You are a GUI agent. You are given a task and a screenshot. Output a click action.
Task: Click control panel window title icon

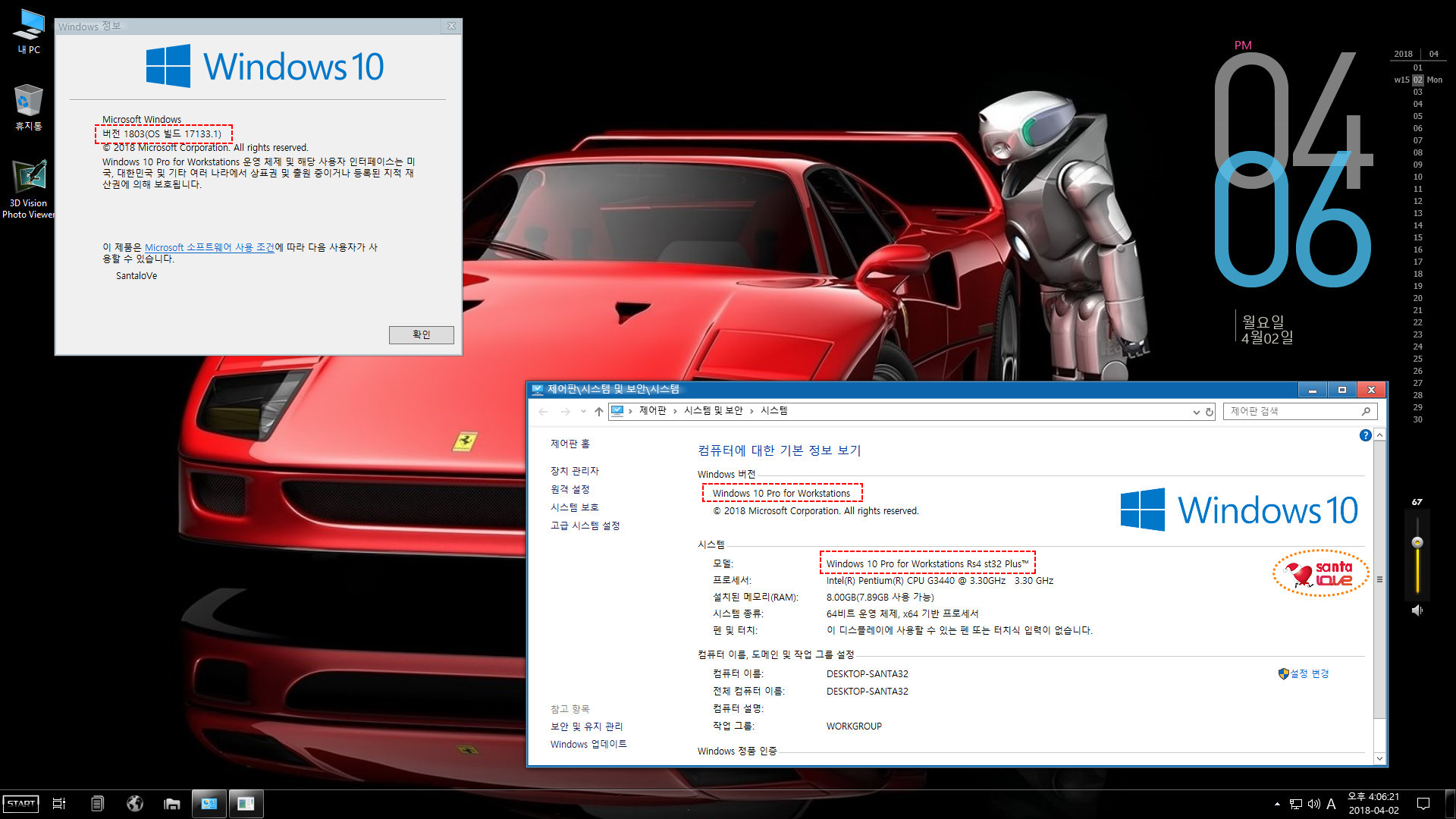pyautogui.click(x=538, y=390)
